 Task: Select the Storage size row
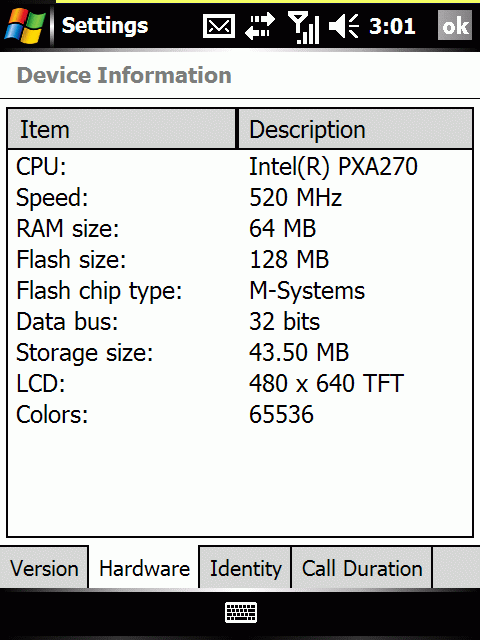tap(240, 352)
